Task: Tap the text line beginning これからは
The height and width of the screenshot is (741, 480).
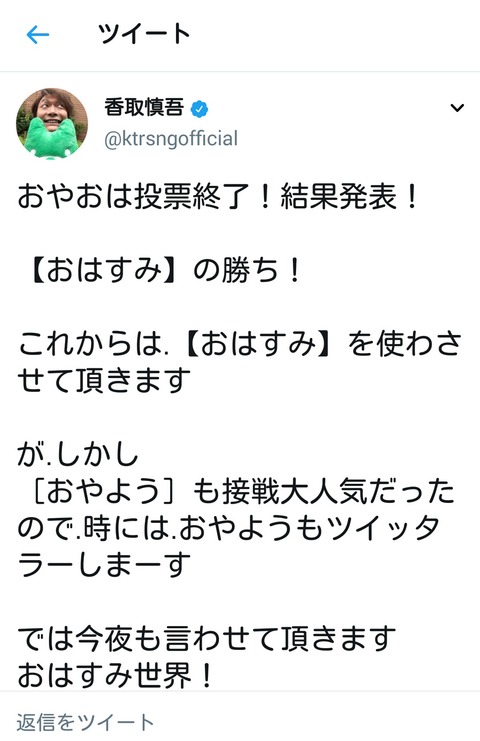Action: tap(240, 344)
